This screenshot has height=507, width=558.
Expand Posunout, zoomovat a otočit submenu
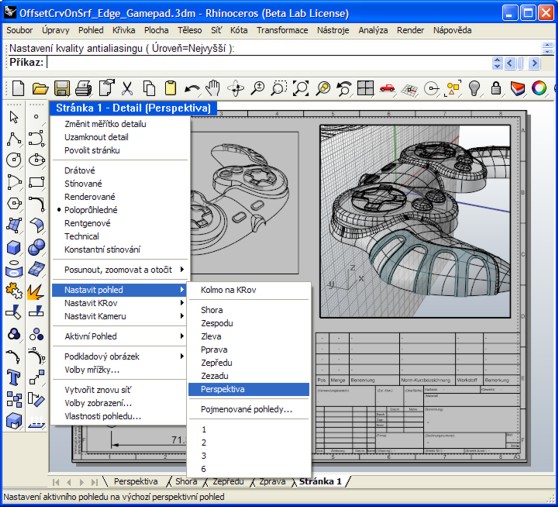[120, 270]
